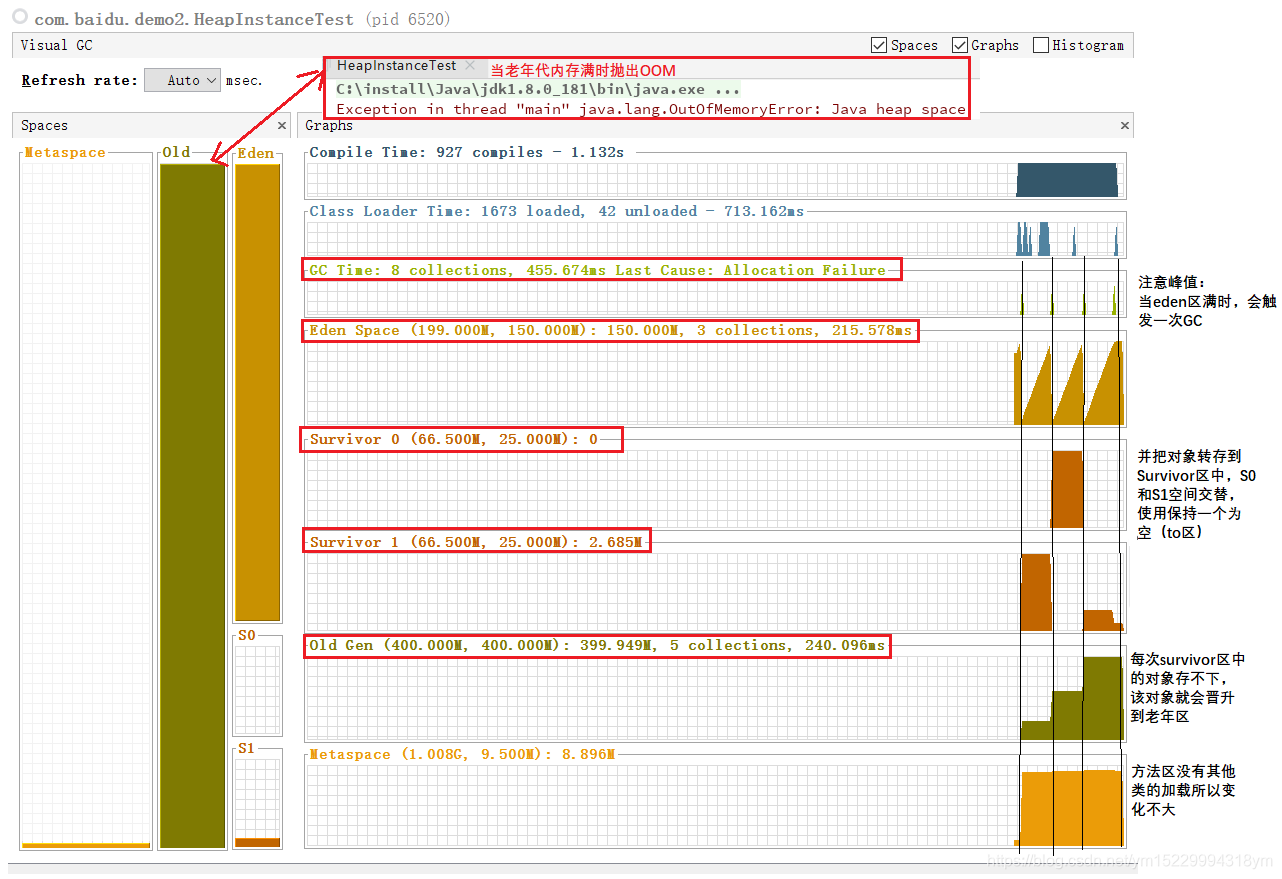
Task: Enable the Histogram checkbox
Action: (x=1041, y=45)
